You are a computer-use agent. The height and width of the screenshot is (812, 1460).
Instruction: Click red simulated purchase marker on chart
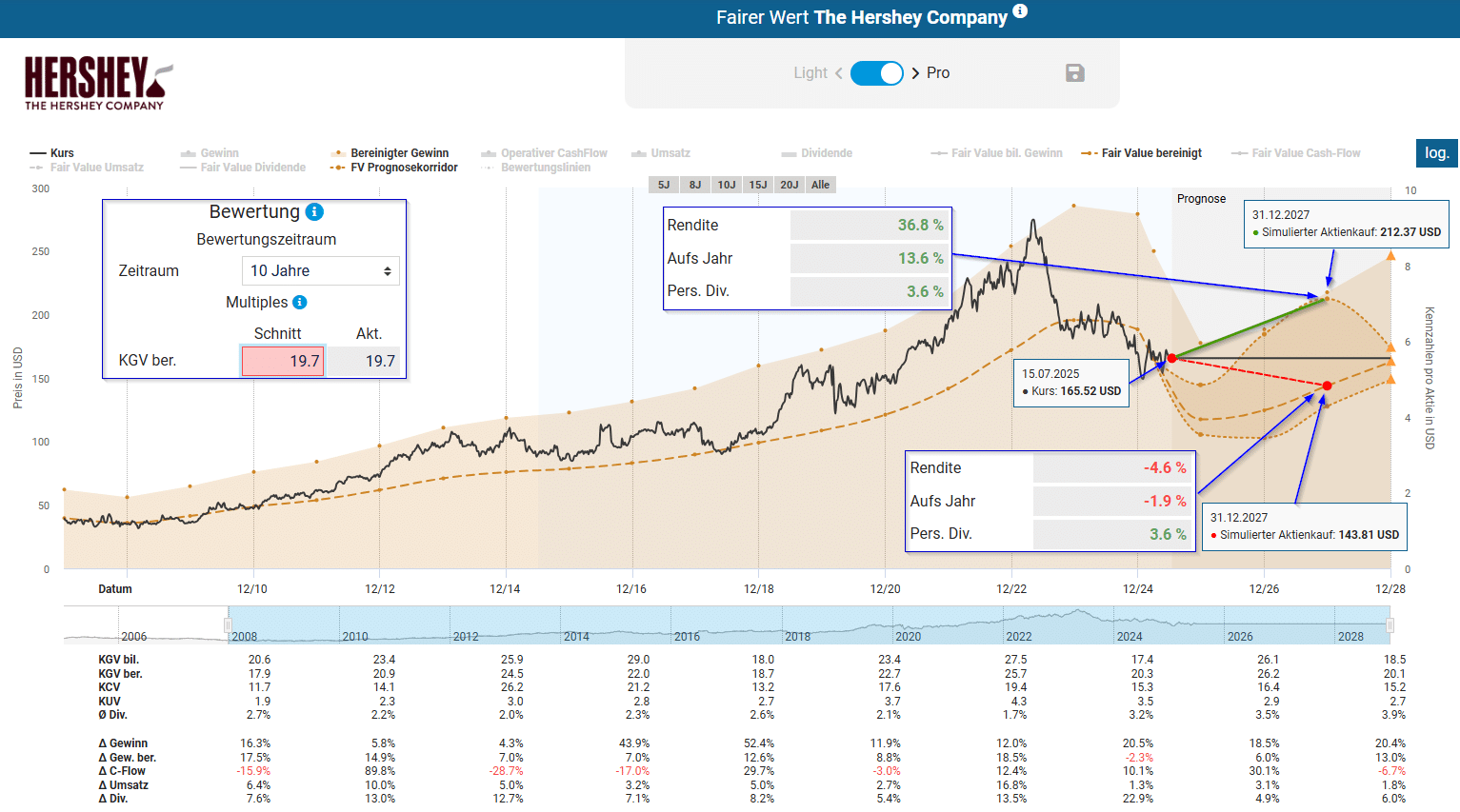tap(1327, 386)
